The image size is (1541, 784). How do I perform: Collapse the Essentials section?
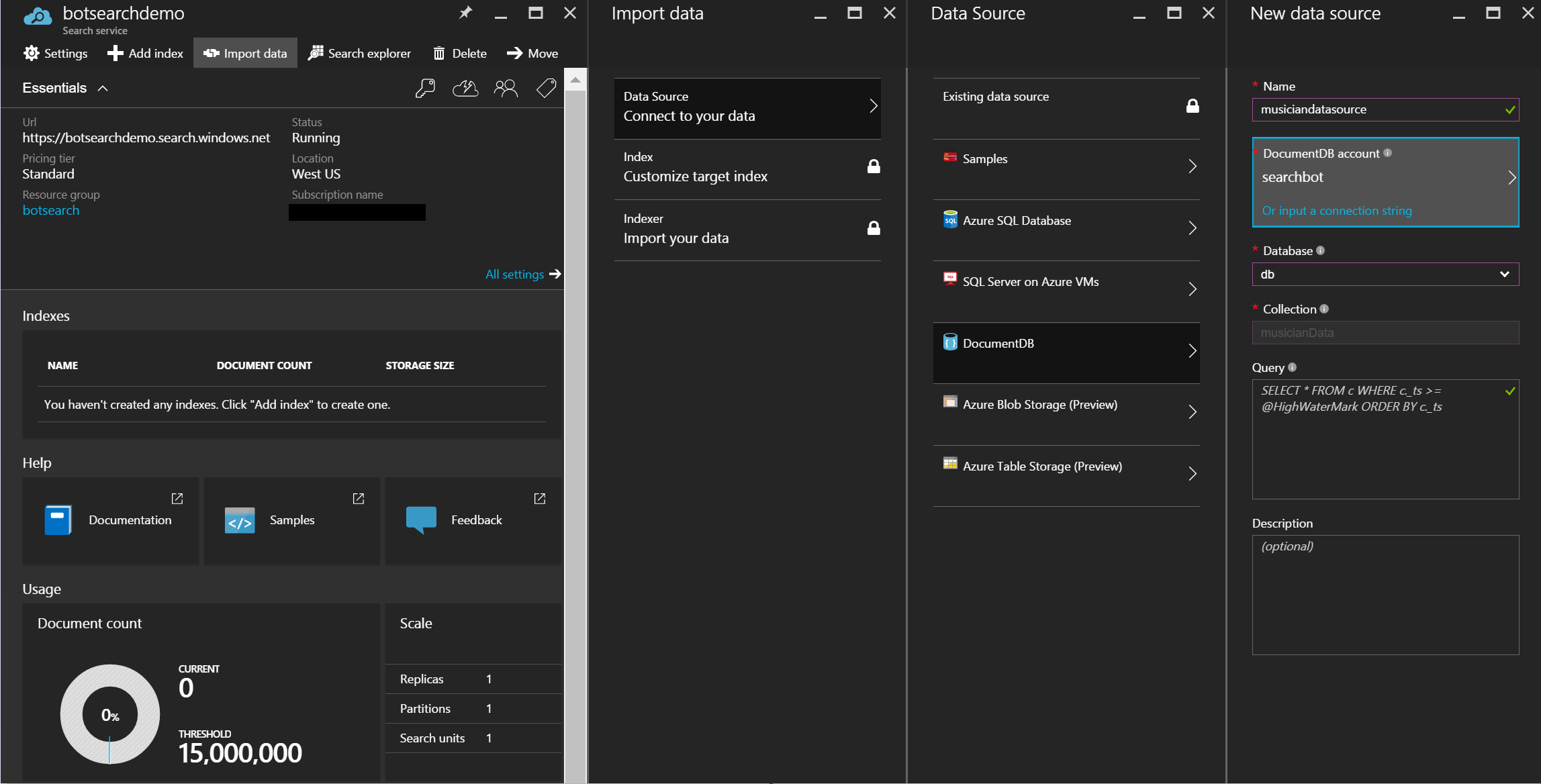103,88
